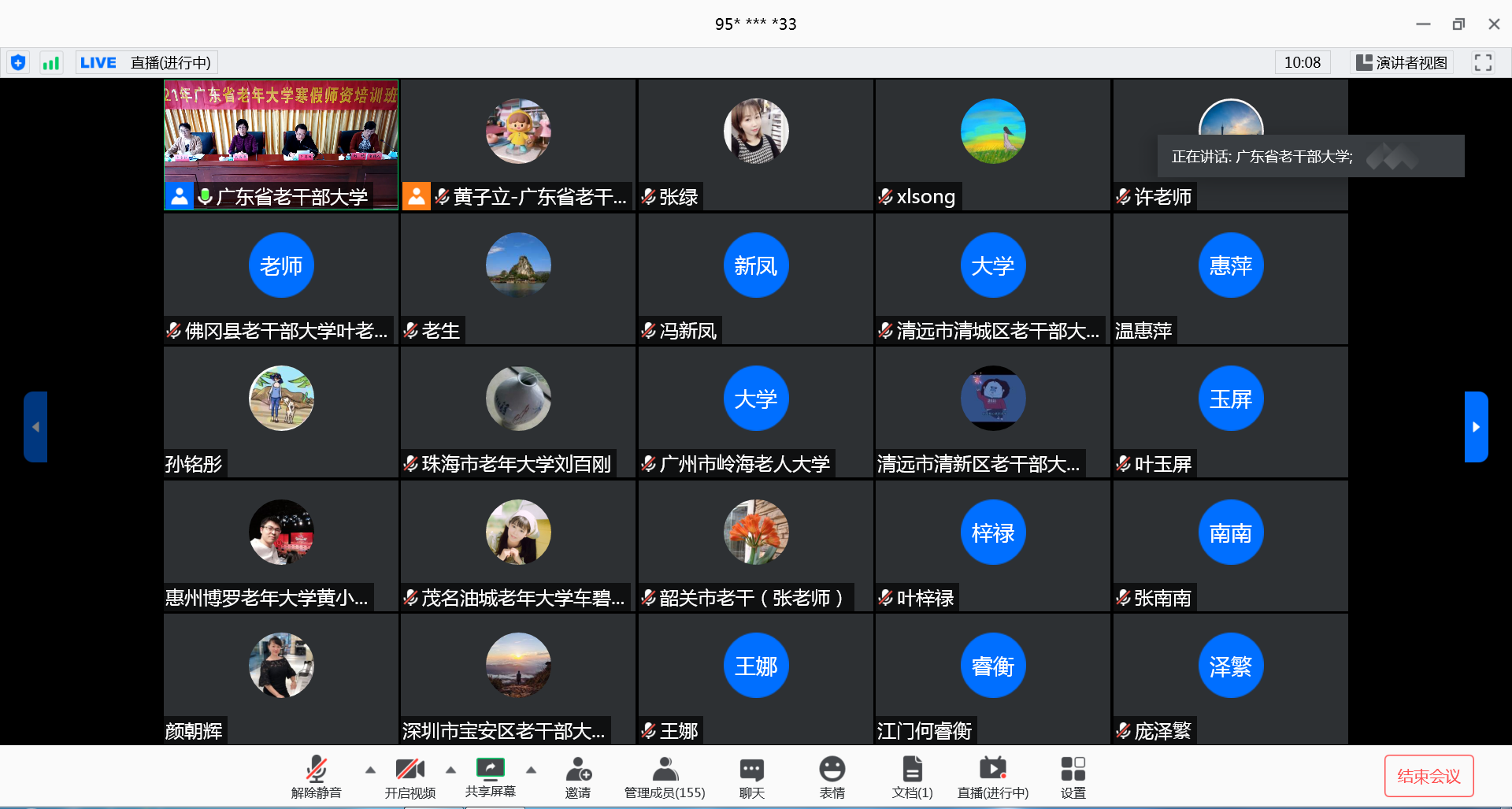Click the muted mic icon beside 叶梓禄
Screen dimensions: 1512x809
(886, 598)
